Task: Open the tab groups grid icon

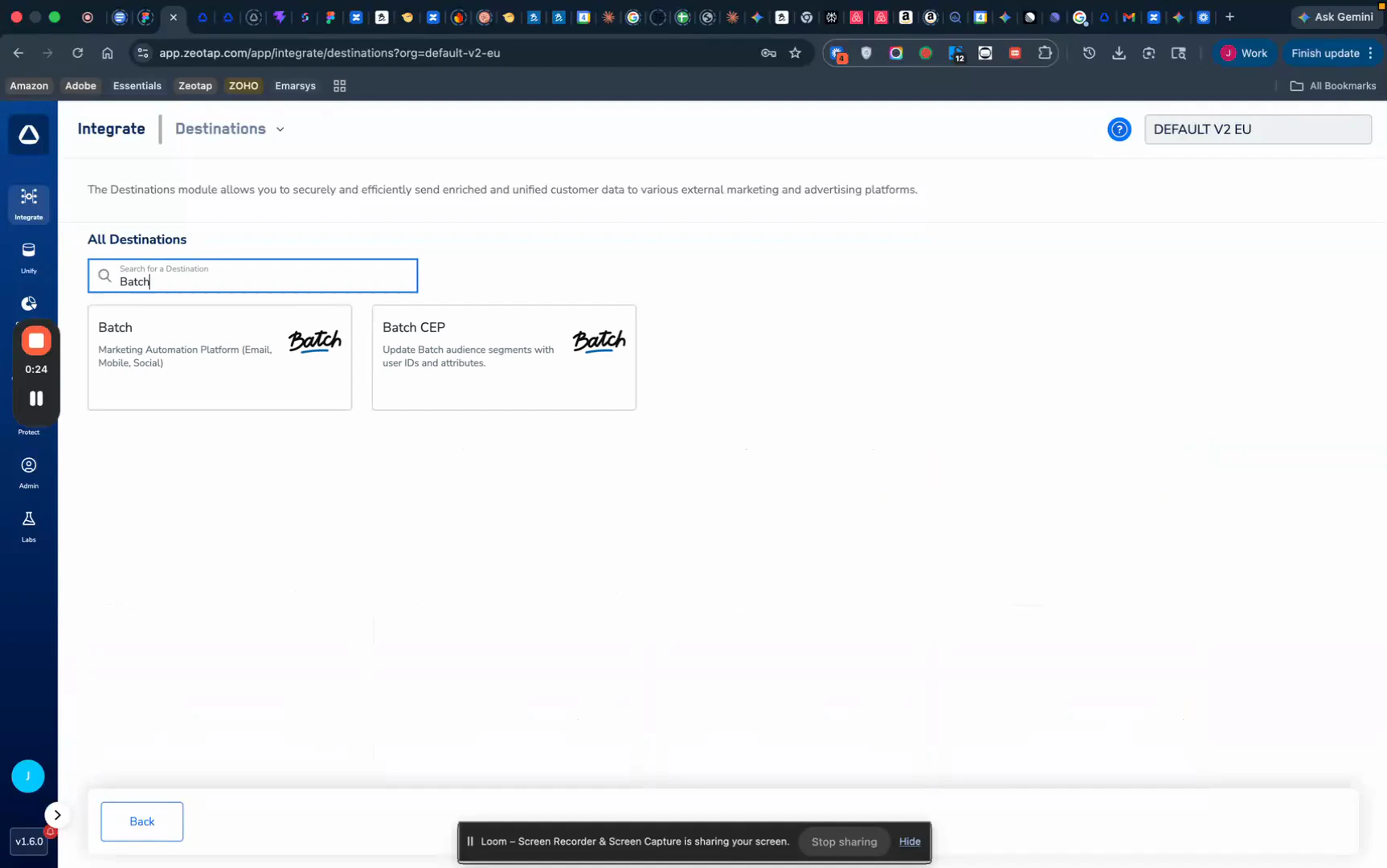Action: click(x=340, y=86)
